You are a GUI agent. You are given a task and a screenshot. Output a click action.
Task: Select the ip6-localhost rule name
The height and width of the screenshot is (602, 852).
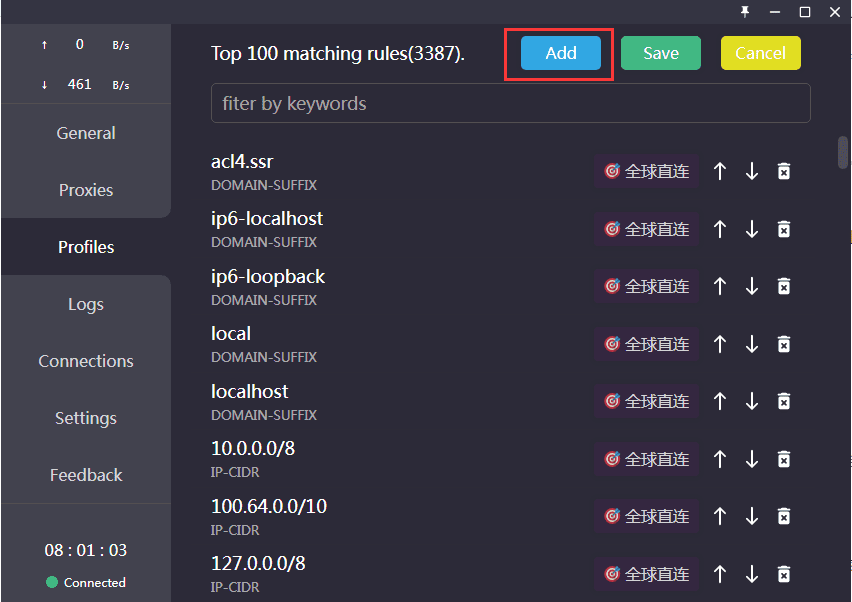267,218
